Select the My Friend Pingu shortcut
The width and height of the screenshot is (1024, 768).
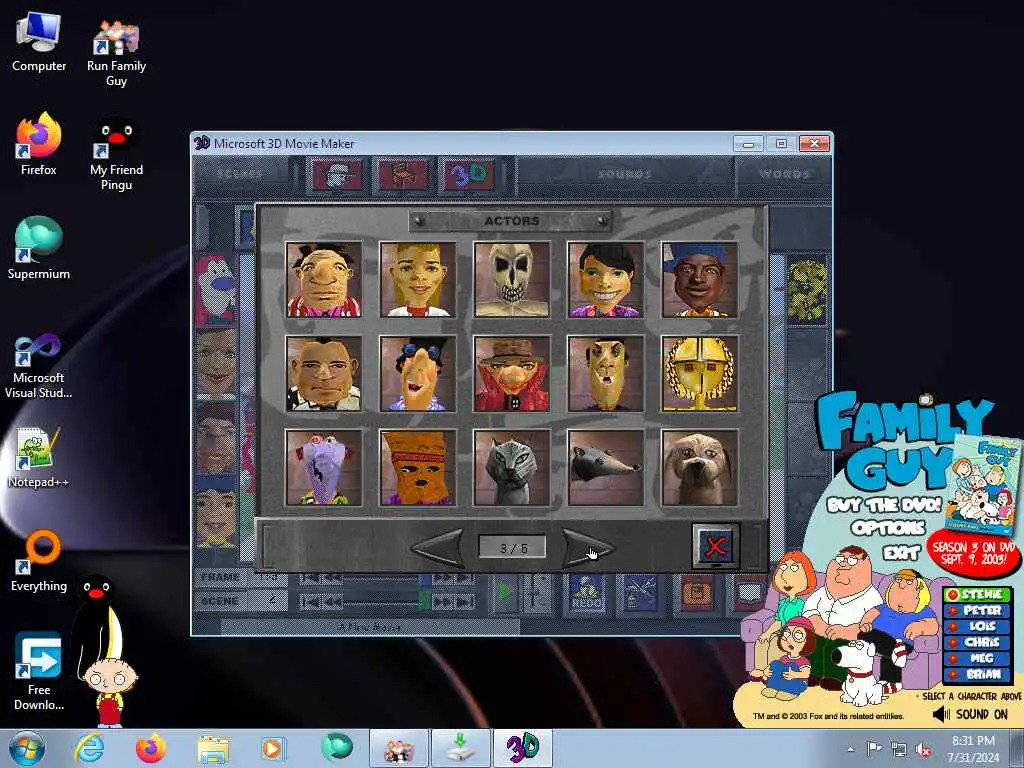pyautogui.click(x=116, y=154)
